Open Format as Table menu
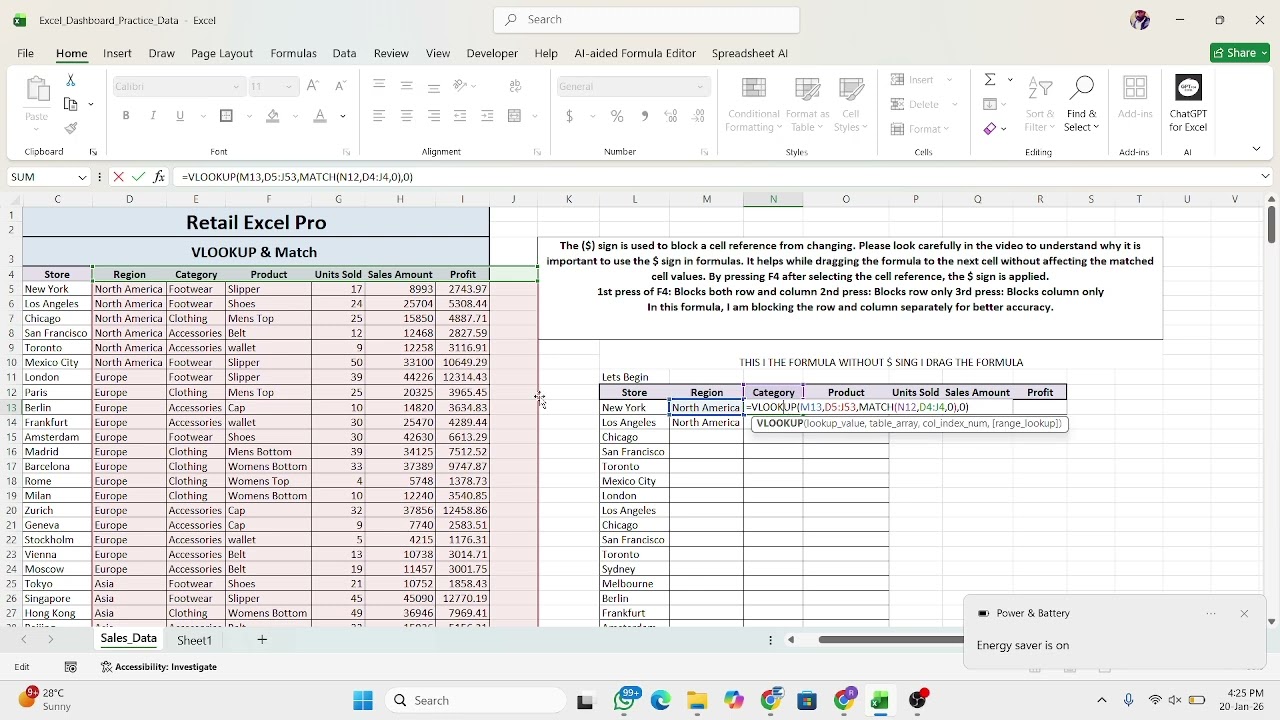1280x720 pixels. (807, 104)
